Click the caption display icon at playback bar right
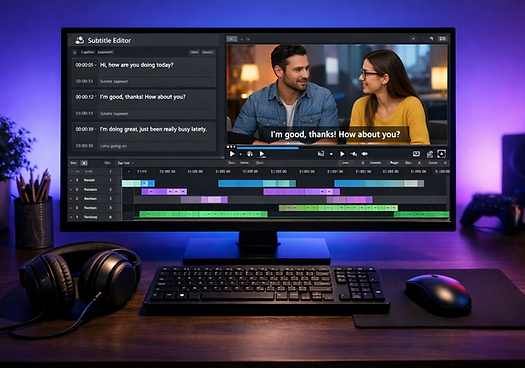The height and width of the screenshot is (368, 525). click(x=416, y=154)
